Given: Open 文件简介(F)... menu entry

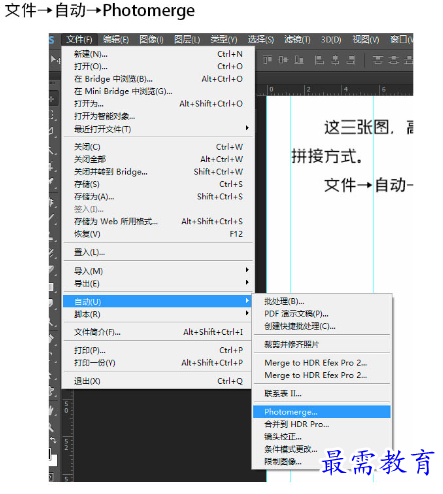Looking at the screenshot, I should pos(157,332).
